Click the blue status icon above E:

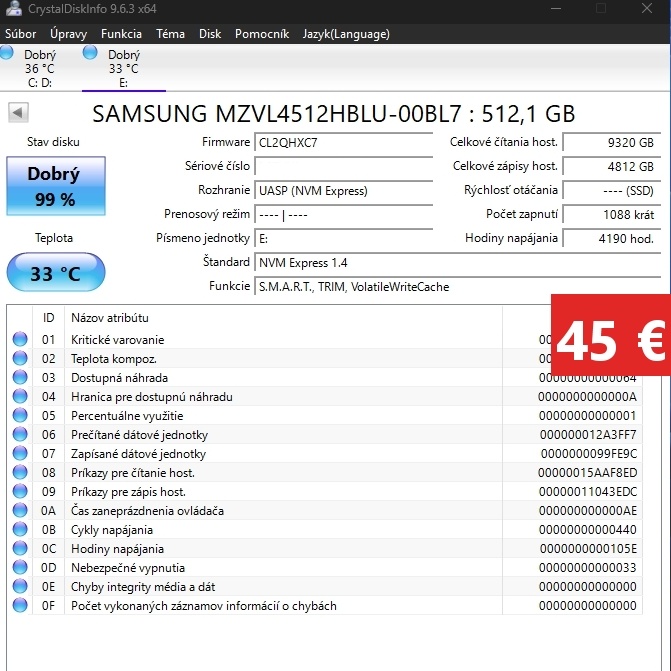pyautogui.click(x=90, y=53)
